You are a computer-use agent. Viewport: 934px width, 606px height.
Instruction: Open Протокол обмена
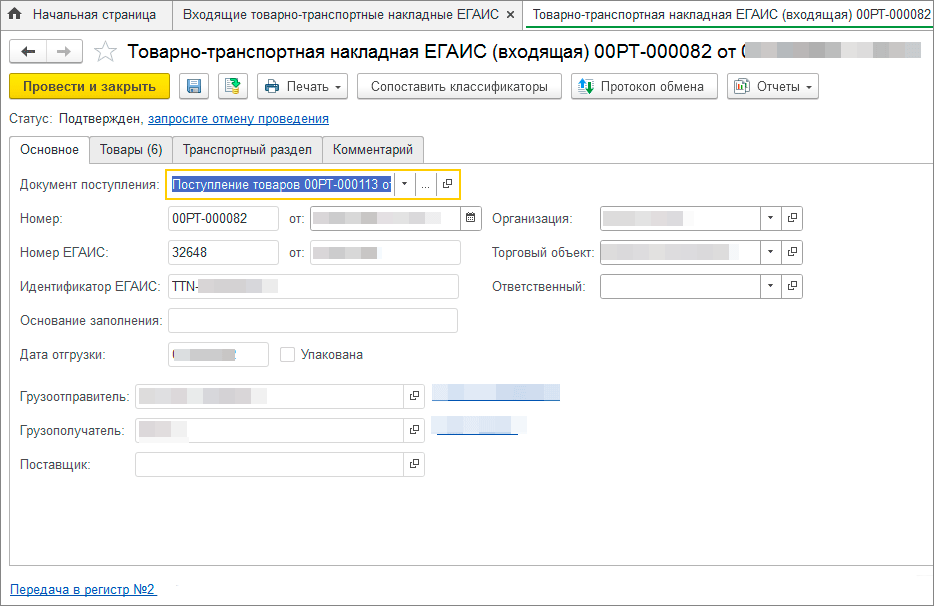point(644,86)
